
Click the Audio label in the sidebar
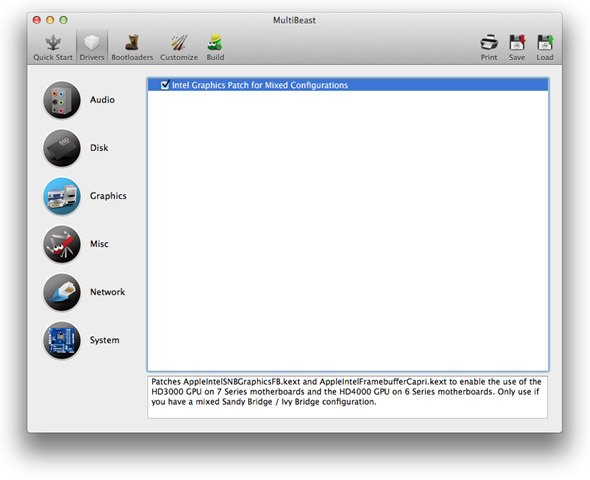pyautogui.click(x=102, y=100)
